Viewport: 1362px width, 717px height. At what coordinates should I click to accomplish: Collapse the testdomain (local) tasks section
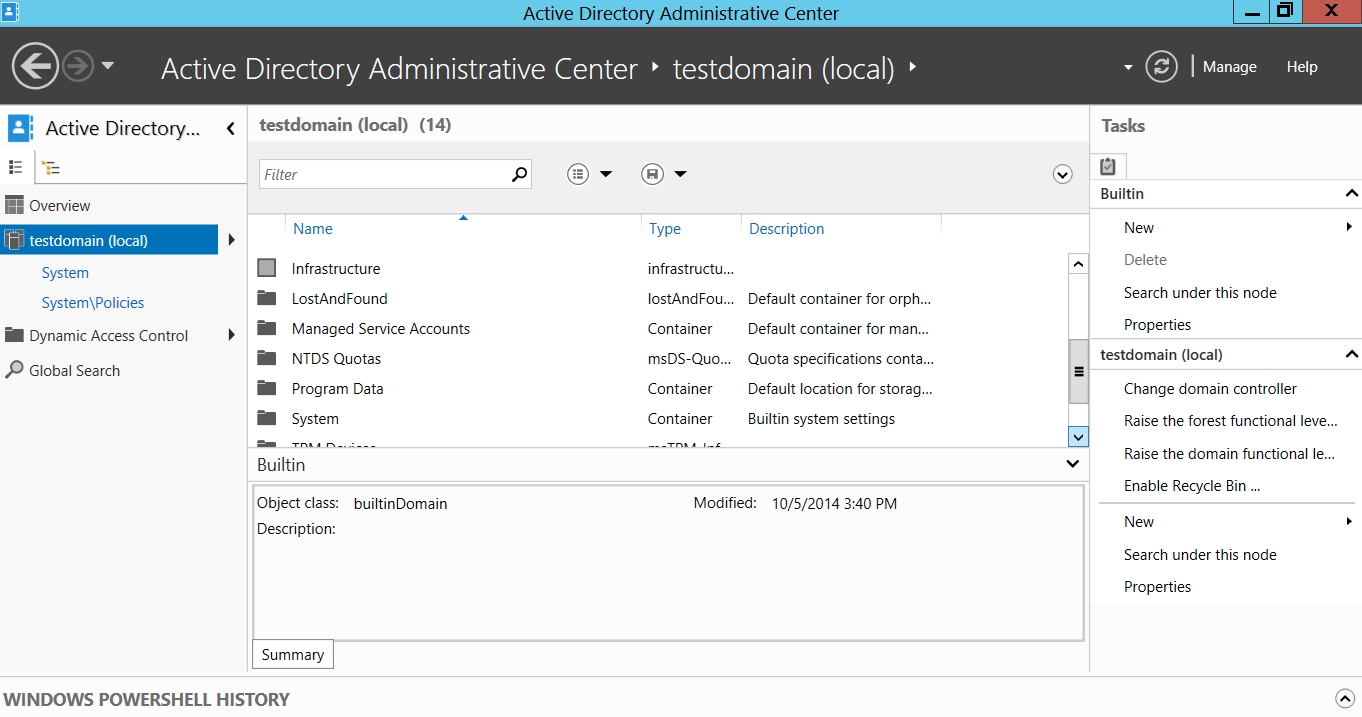(1352, 355)
